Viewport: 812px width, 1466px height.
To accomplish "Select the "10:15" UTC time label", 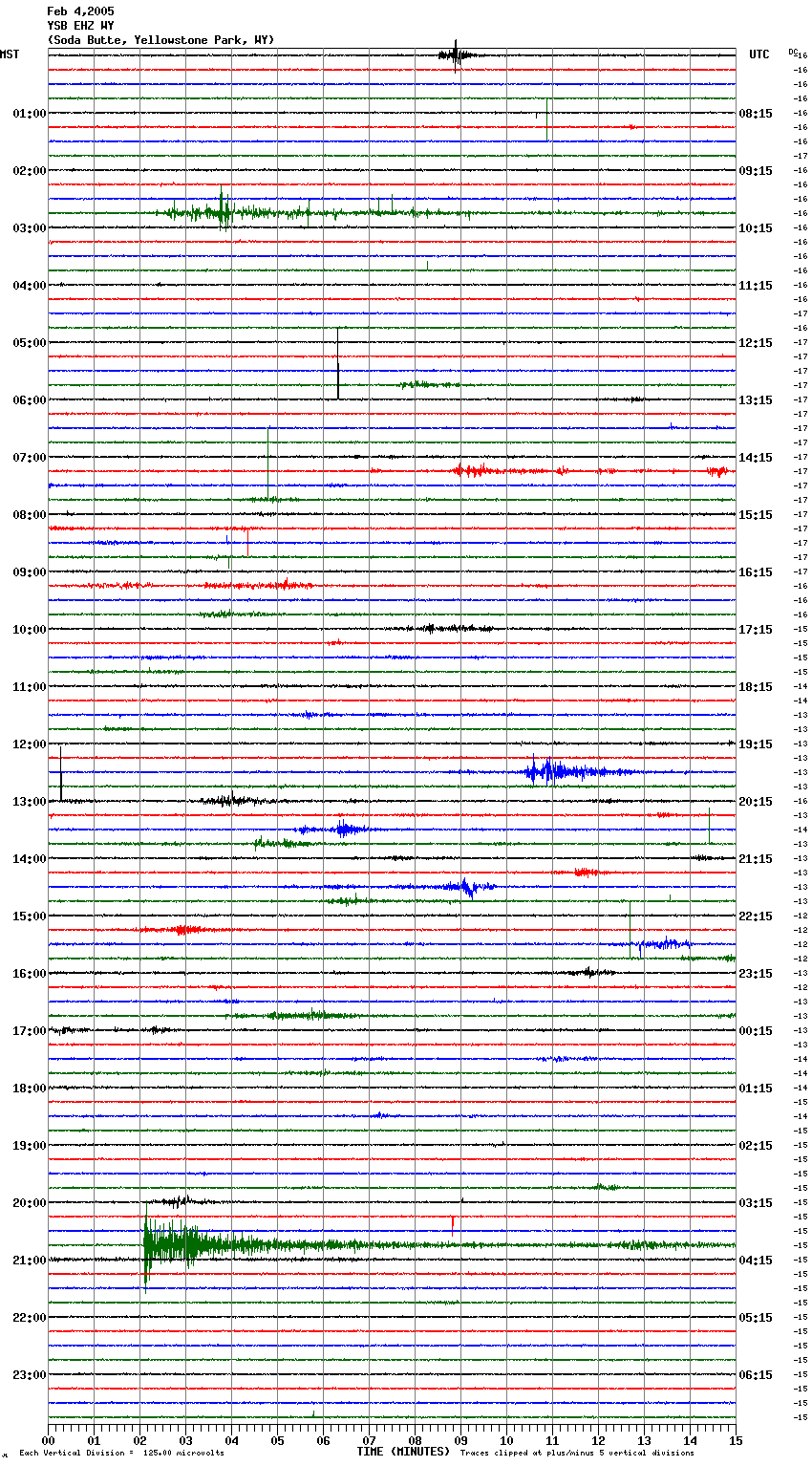I will pos(756,228).
